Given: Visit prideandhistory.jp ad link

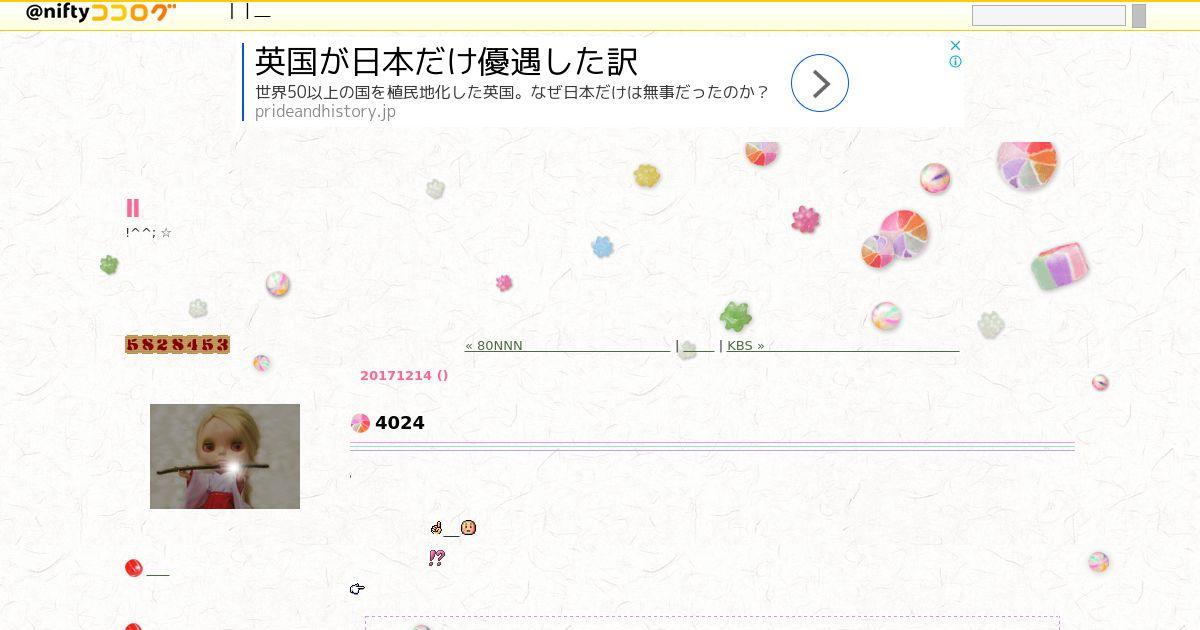Looking at the screenshot, I should pos(325,111).
